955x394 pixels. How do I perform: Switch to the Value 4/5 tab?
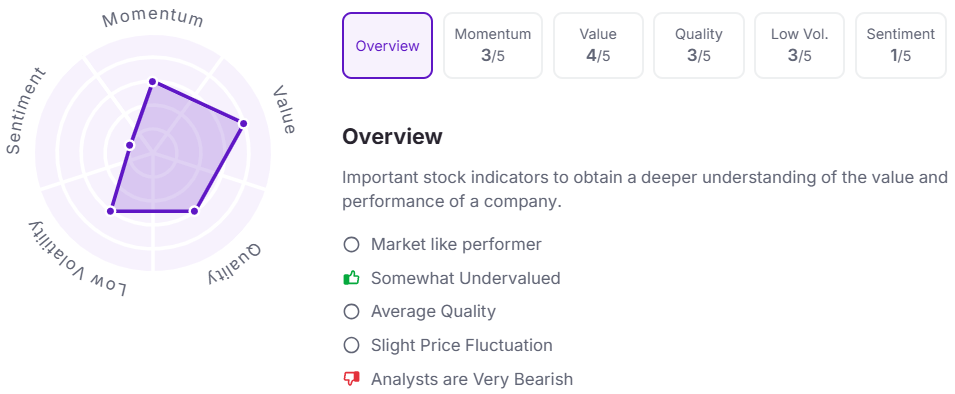coord(598,46)
